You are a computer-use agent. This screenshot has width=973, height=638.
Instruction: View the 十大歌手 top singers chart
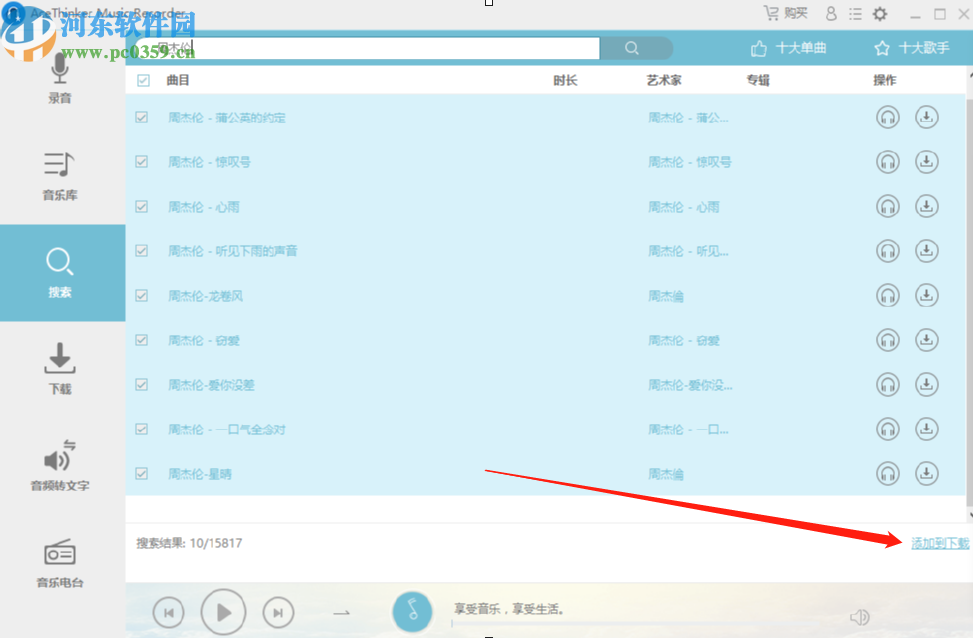point(912,47)
